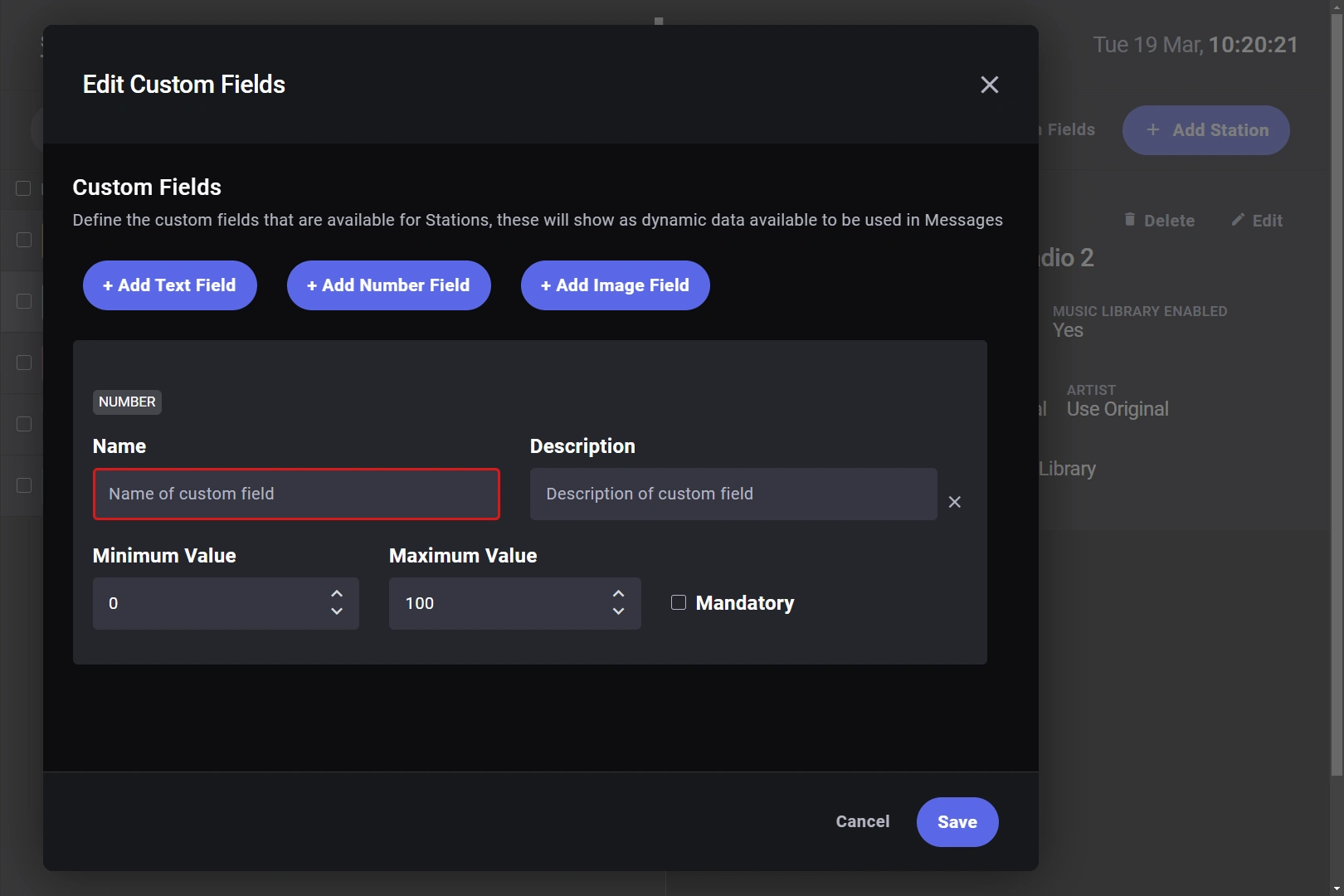
Task: Save the custom fields
Action: coord(957,822)
